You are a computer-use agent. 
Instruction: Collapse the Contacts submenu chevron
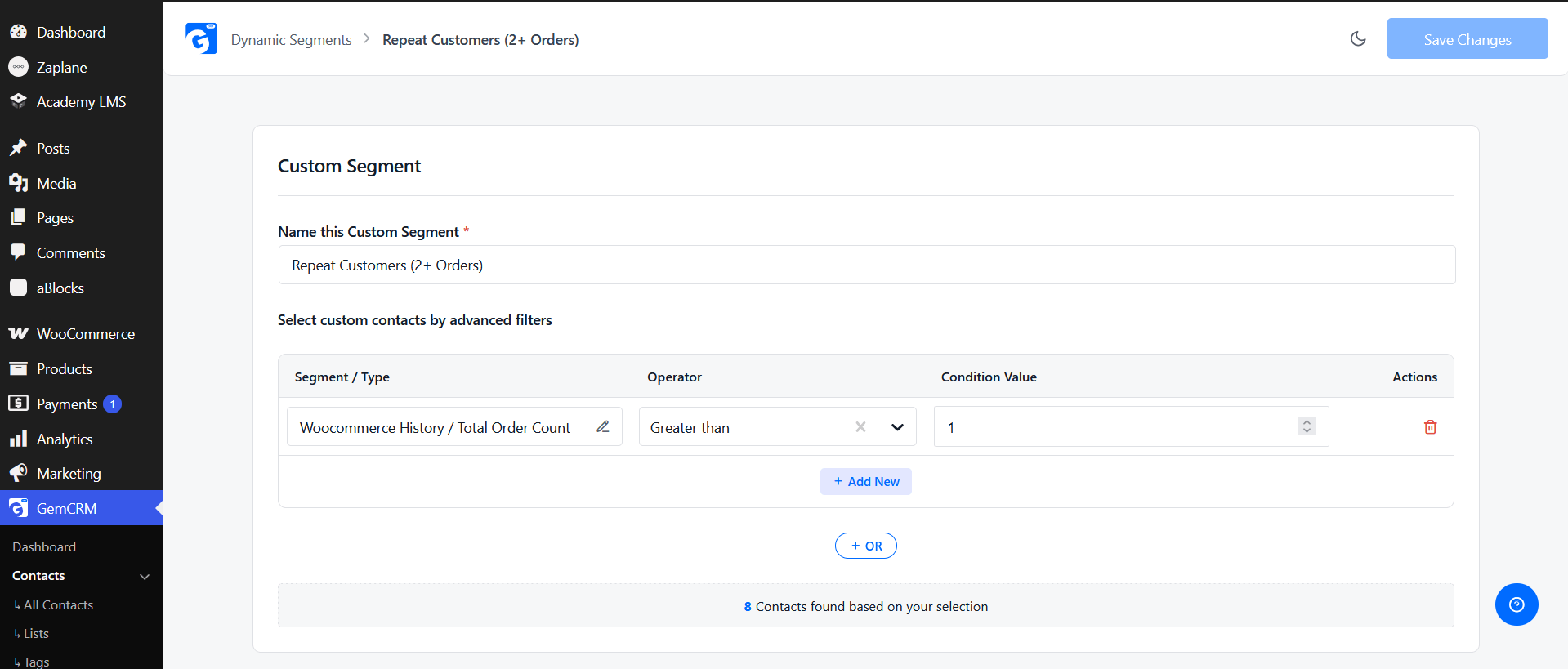145,576
